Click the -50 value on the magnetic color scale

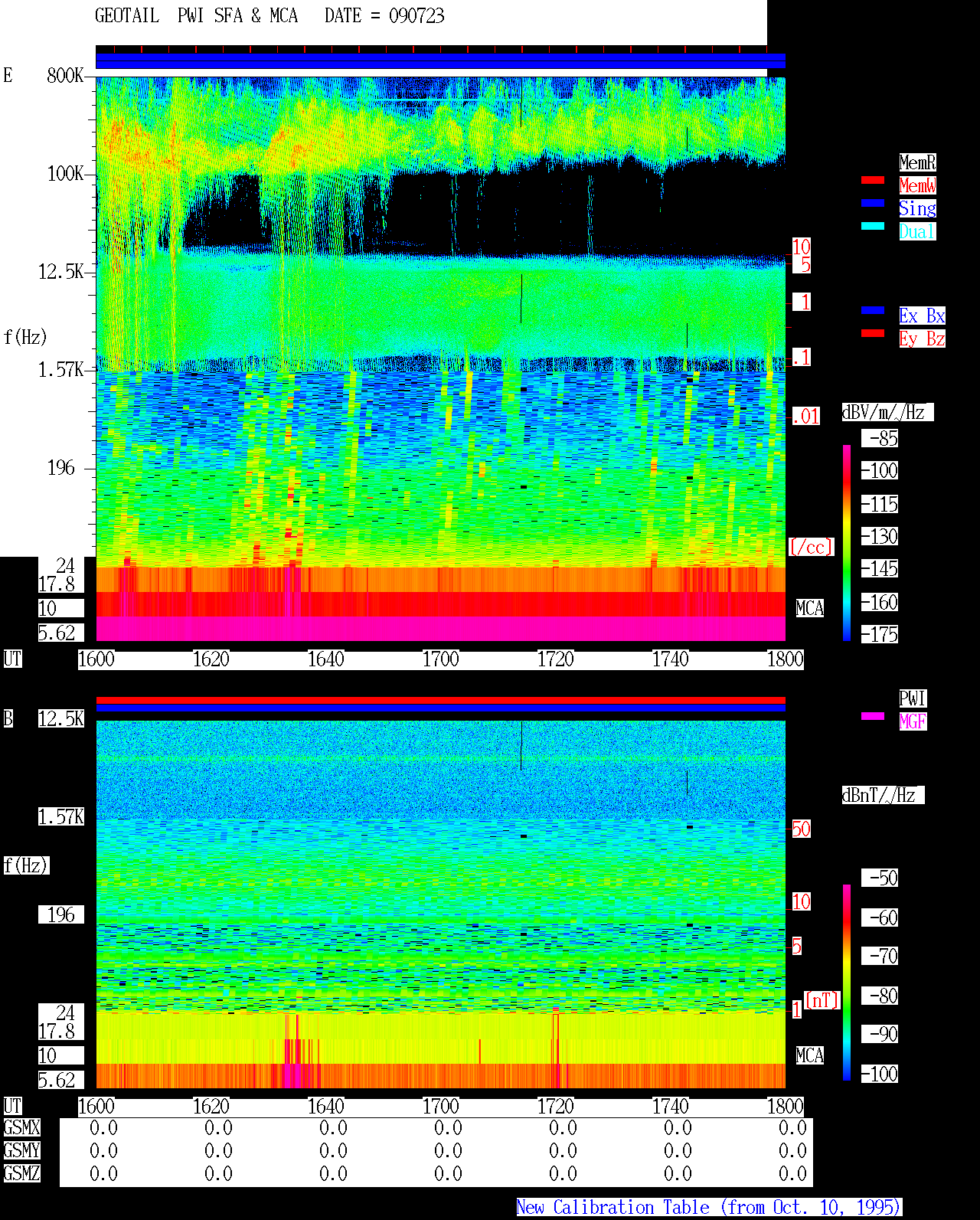pyautogui.click(x=880, y=878)
